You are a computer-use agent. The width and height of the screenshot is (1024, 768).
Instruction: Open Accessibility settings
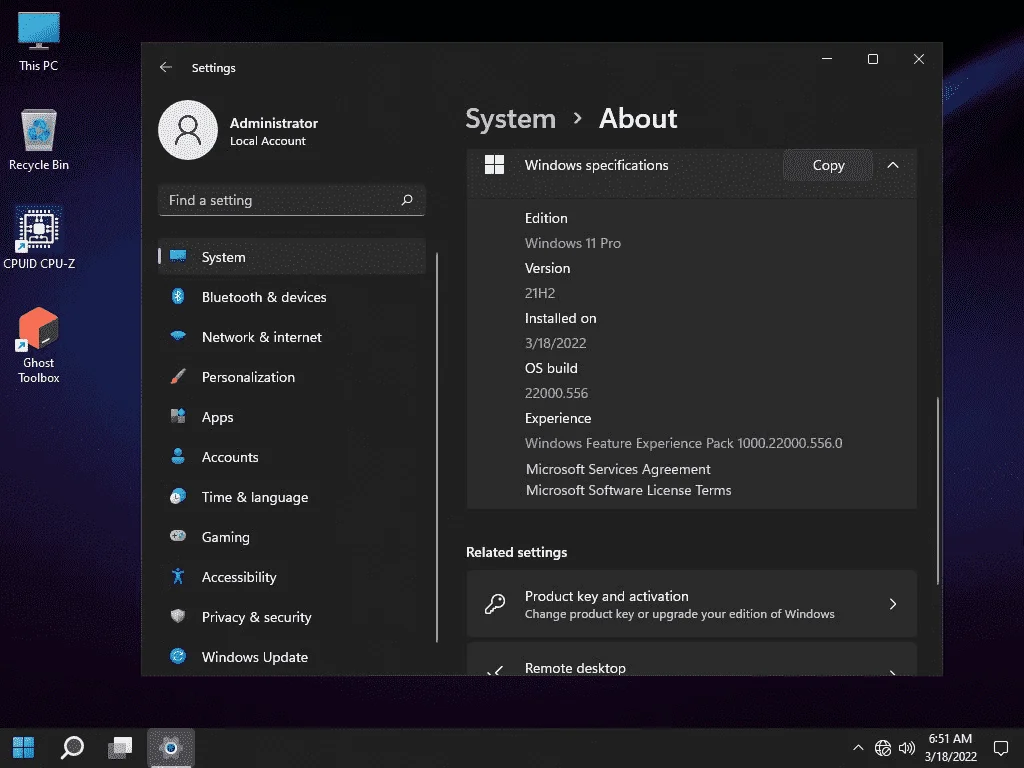(x=292, y=577)
